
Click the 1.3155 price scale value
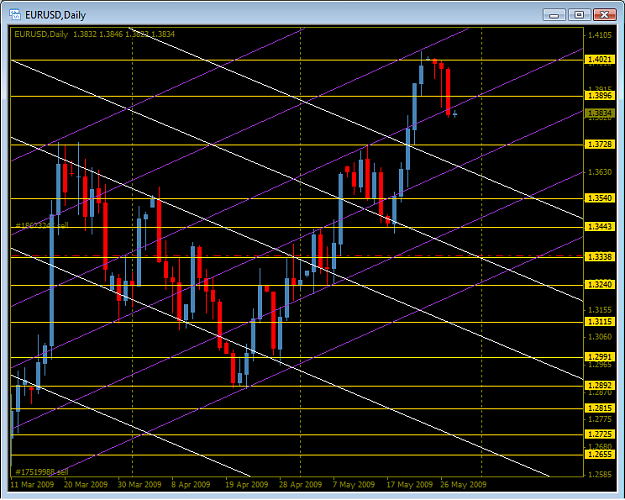point(599,310)
